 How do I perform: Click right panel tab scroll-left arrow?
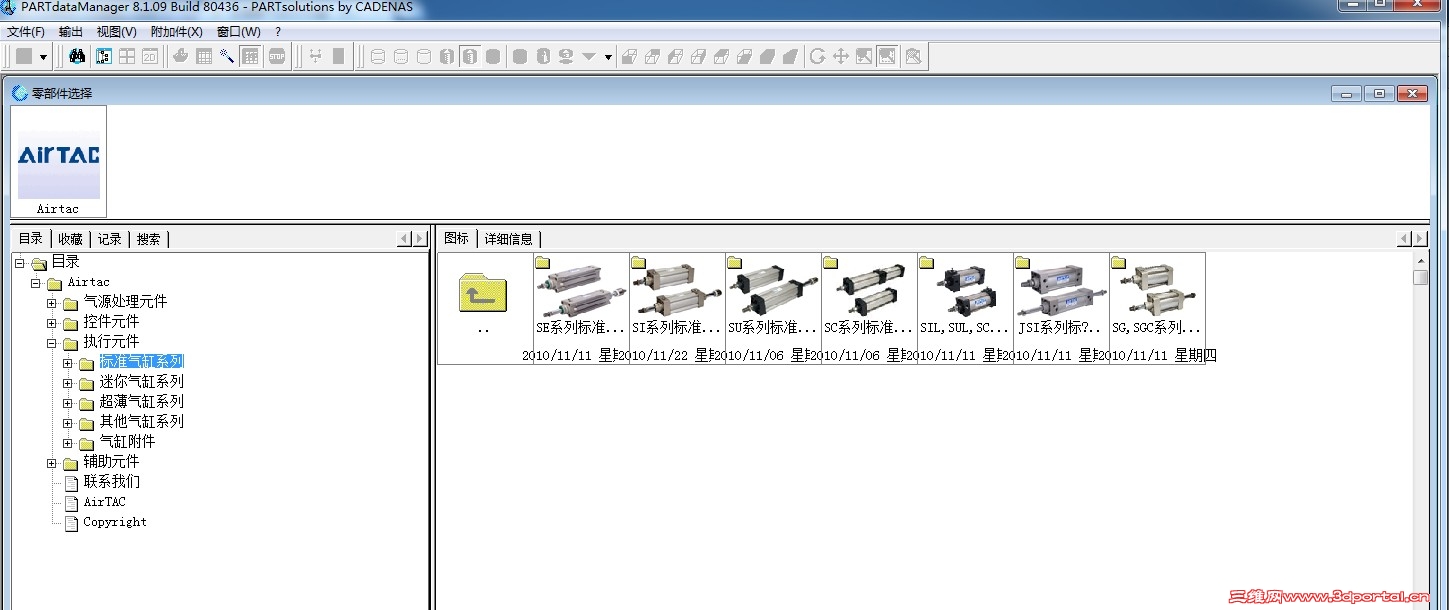pyautogui.click(x=1405, y=238)
